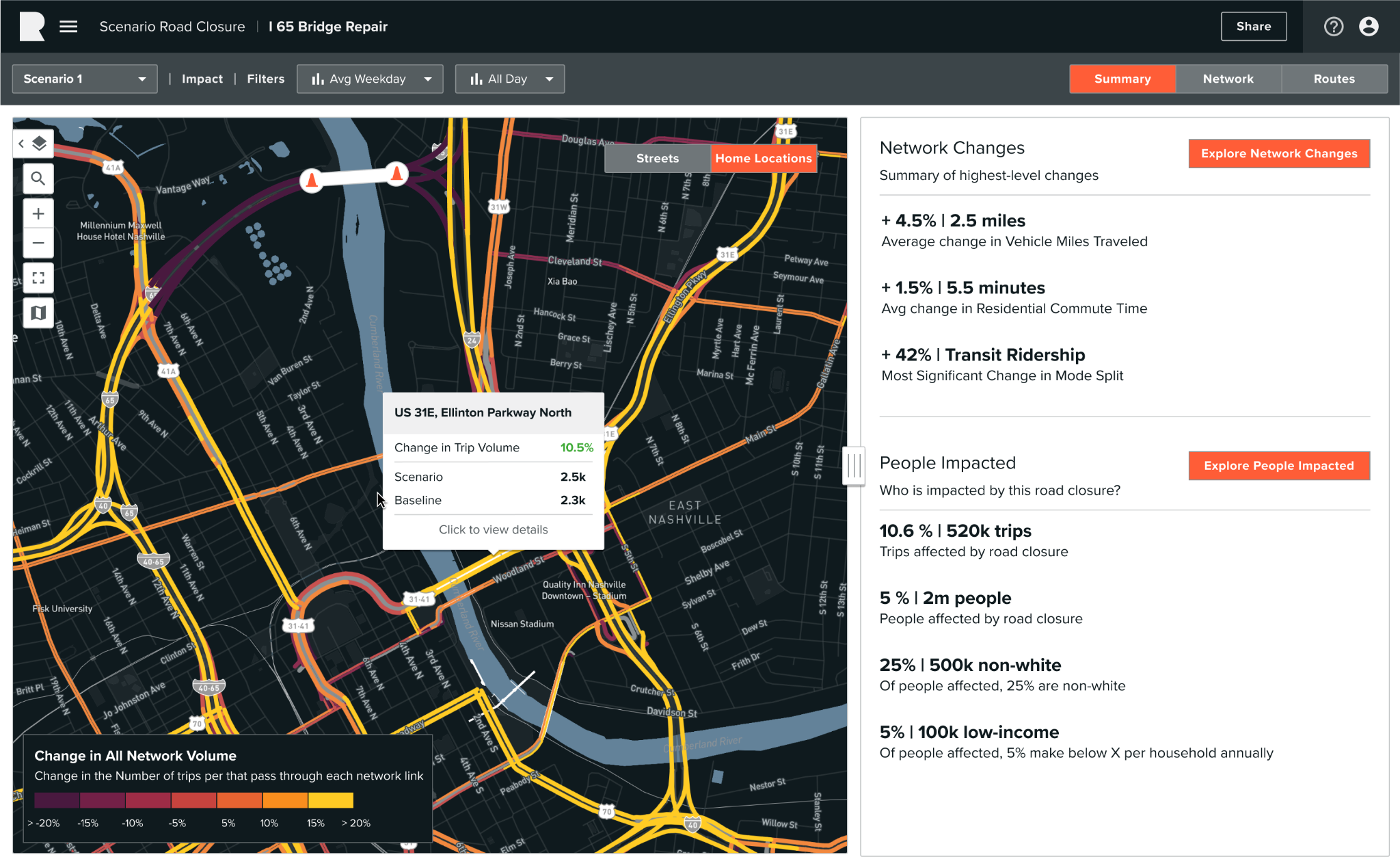The height and width of the screenshot is (857, 1400).
Task: Open the All Day time dropdown
Action: 509,79
